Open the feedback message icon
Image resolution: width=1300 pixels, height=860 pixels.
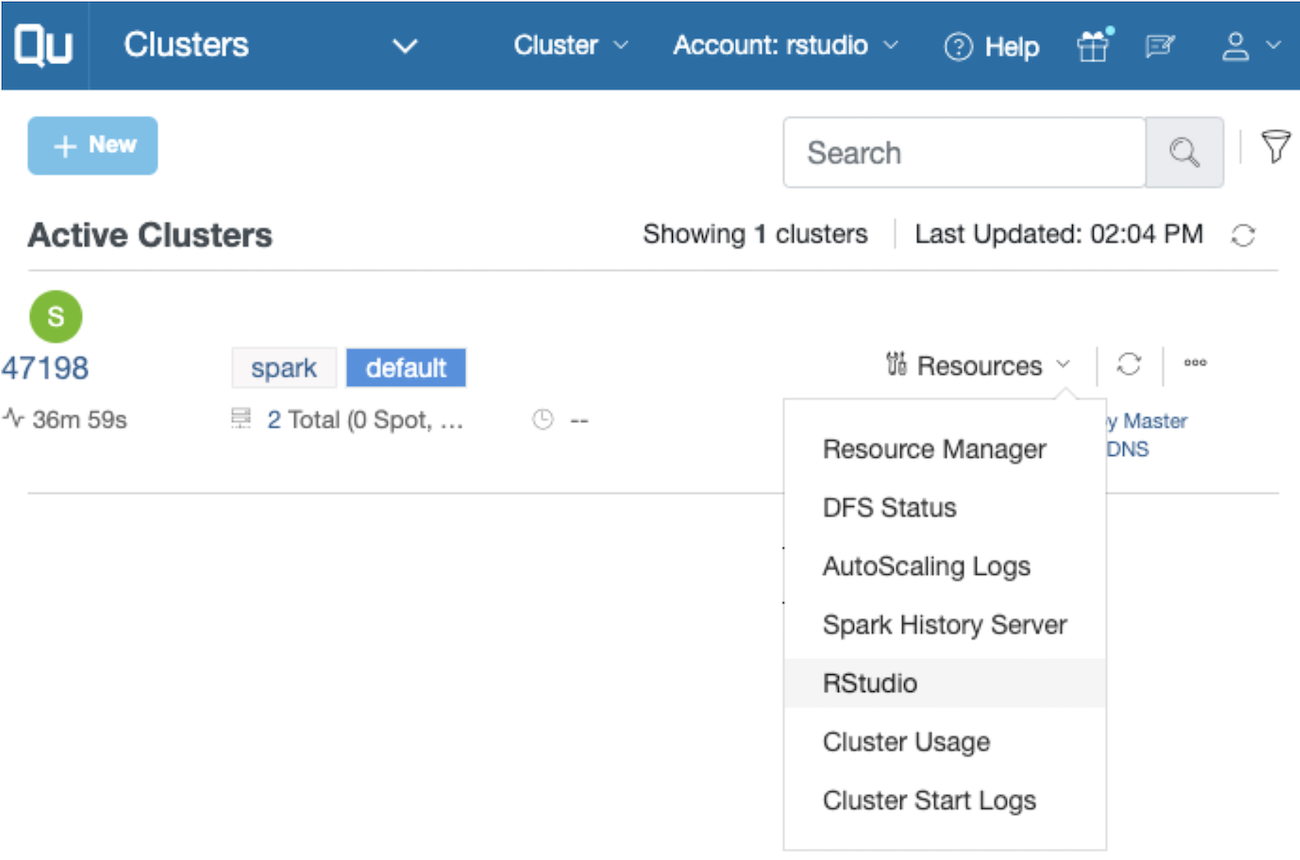(x=1160, y=46)
